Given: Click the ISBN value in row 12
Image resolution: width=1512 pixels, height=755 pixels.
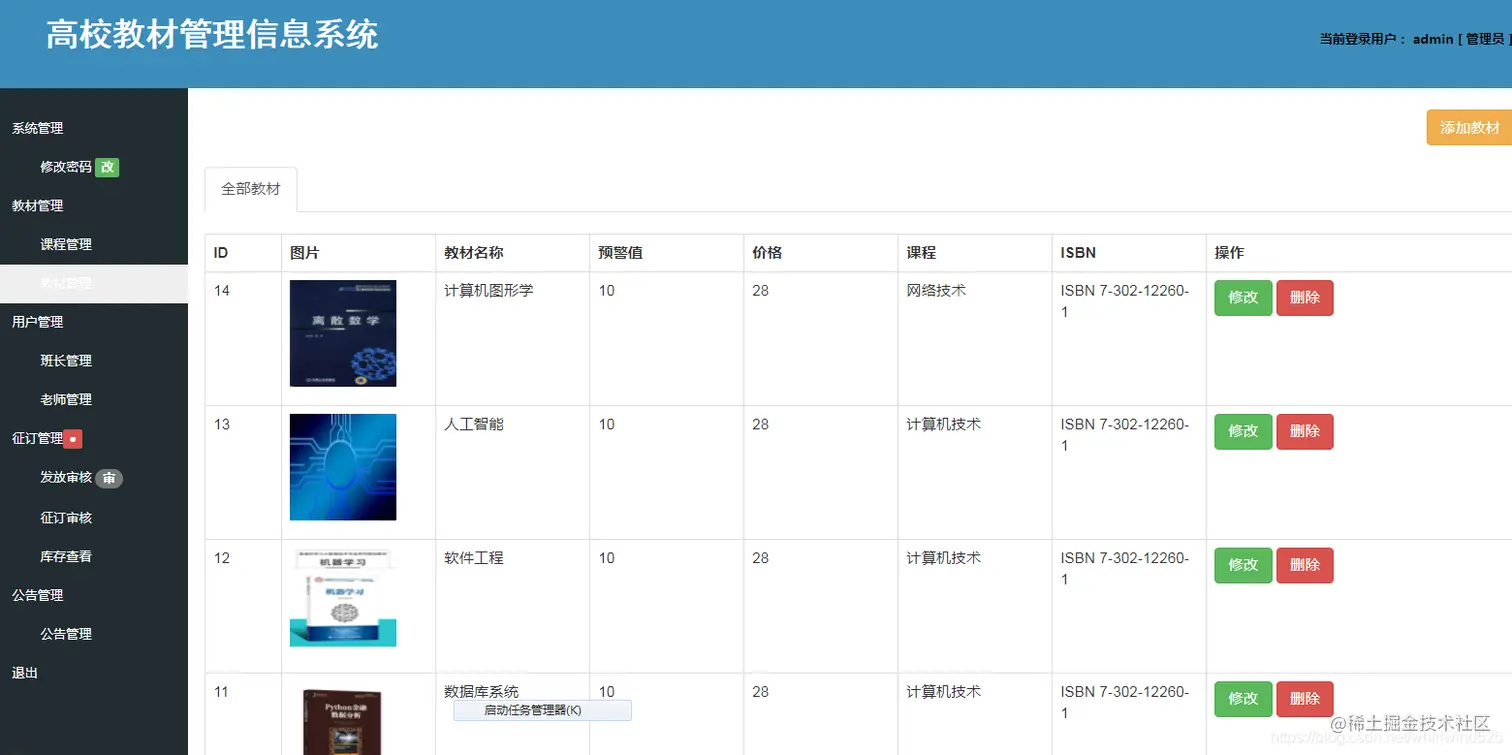Looking at the screenshot, I should [x=1125, y=569].
